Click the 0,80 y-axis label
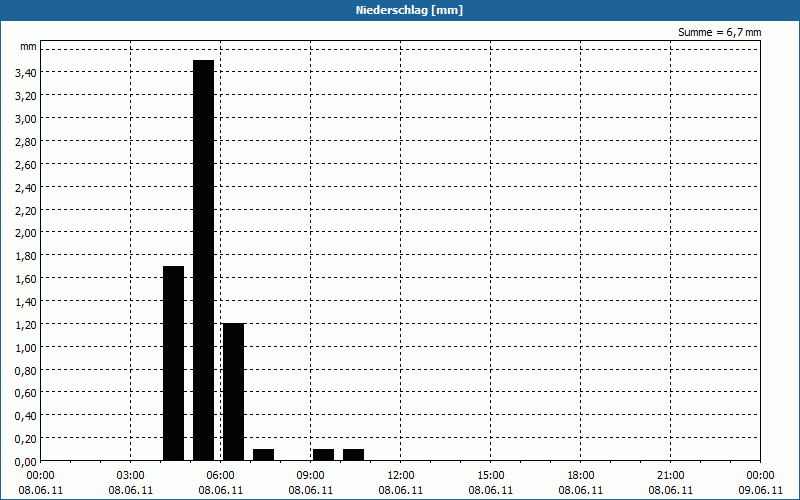The width and height of the screenshot is (800, 500). tap(26, 370)
